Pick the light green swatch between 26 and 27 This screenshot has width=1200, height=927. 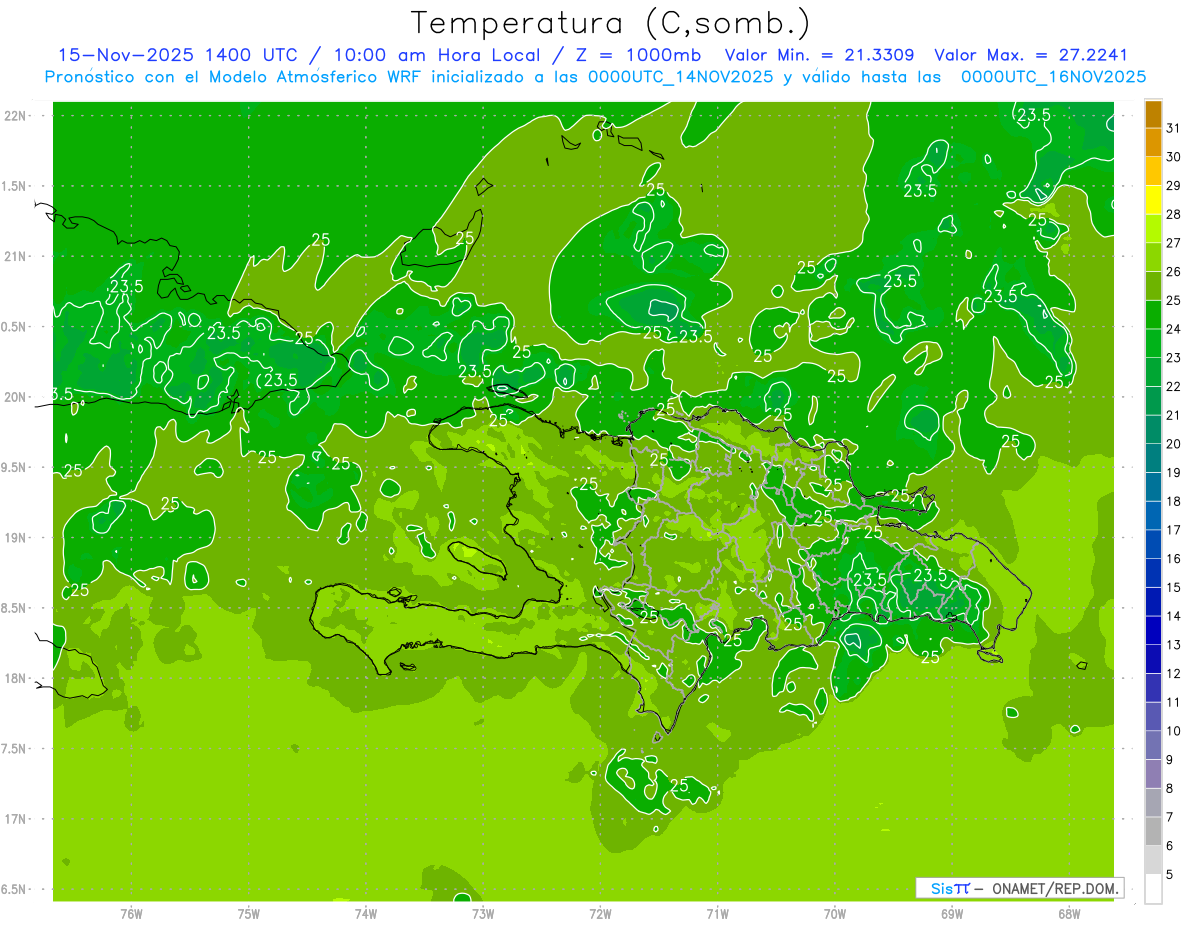[1153, 258]
